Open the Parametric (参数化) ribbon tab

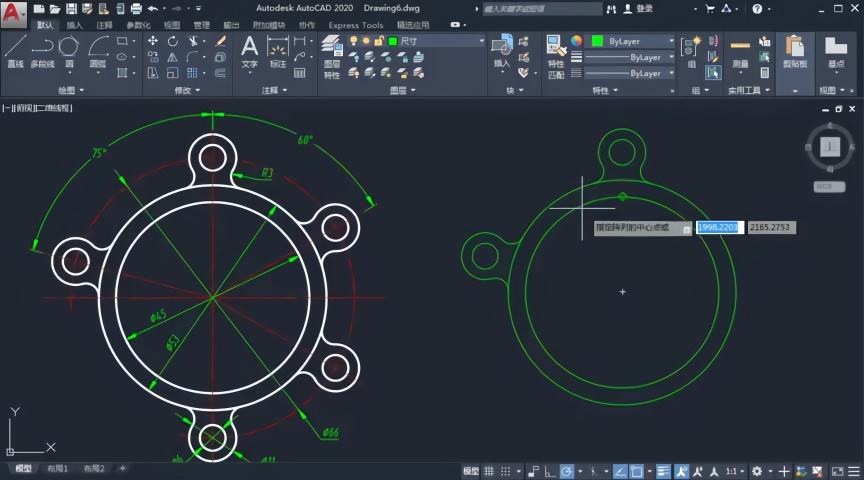click(138, 25)
